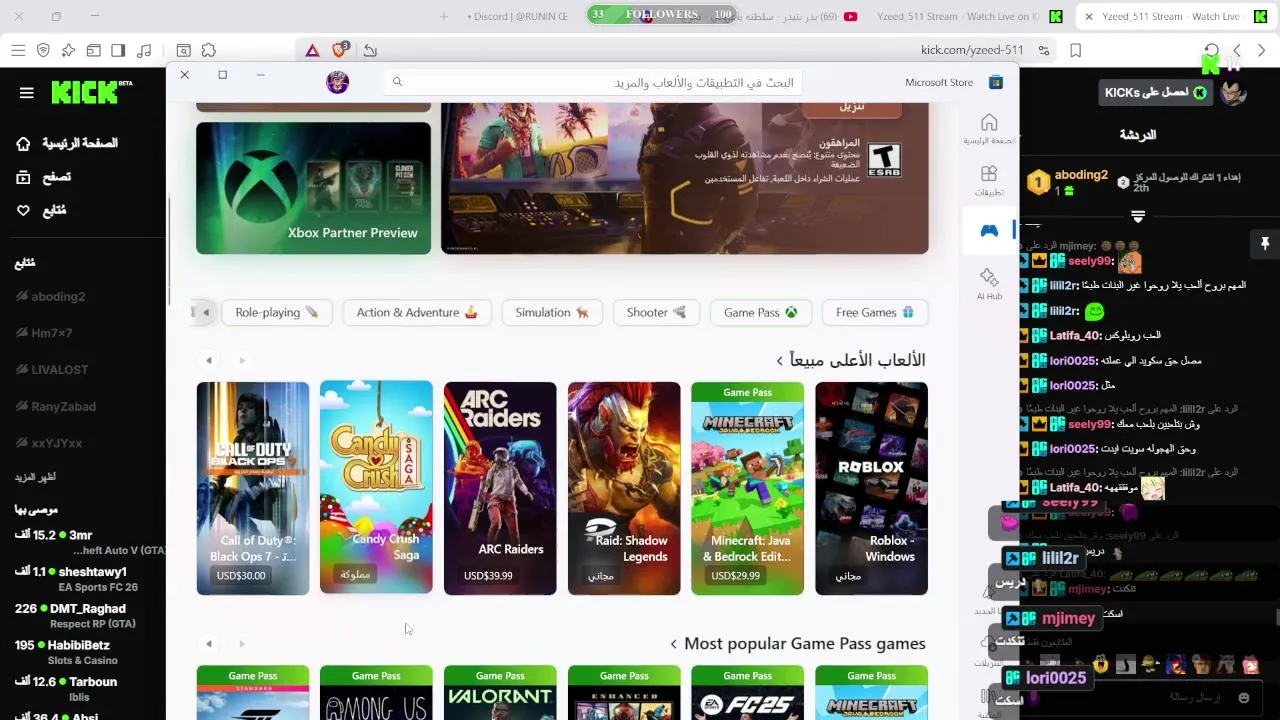Click the pin icon in chat panel

(1264, 244)
